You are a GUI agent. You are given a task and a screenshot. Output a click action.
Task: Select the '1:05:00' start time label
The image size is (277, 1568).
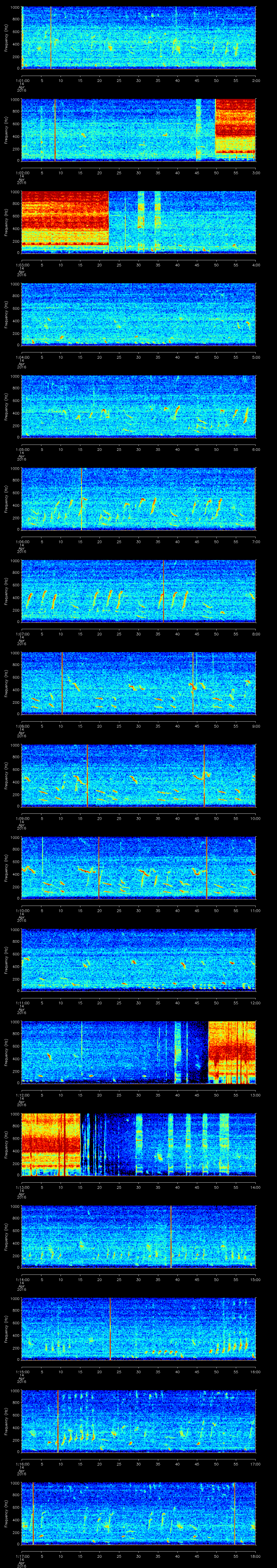click(x=22, y=449)
